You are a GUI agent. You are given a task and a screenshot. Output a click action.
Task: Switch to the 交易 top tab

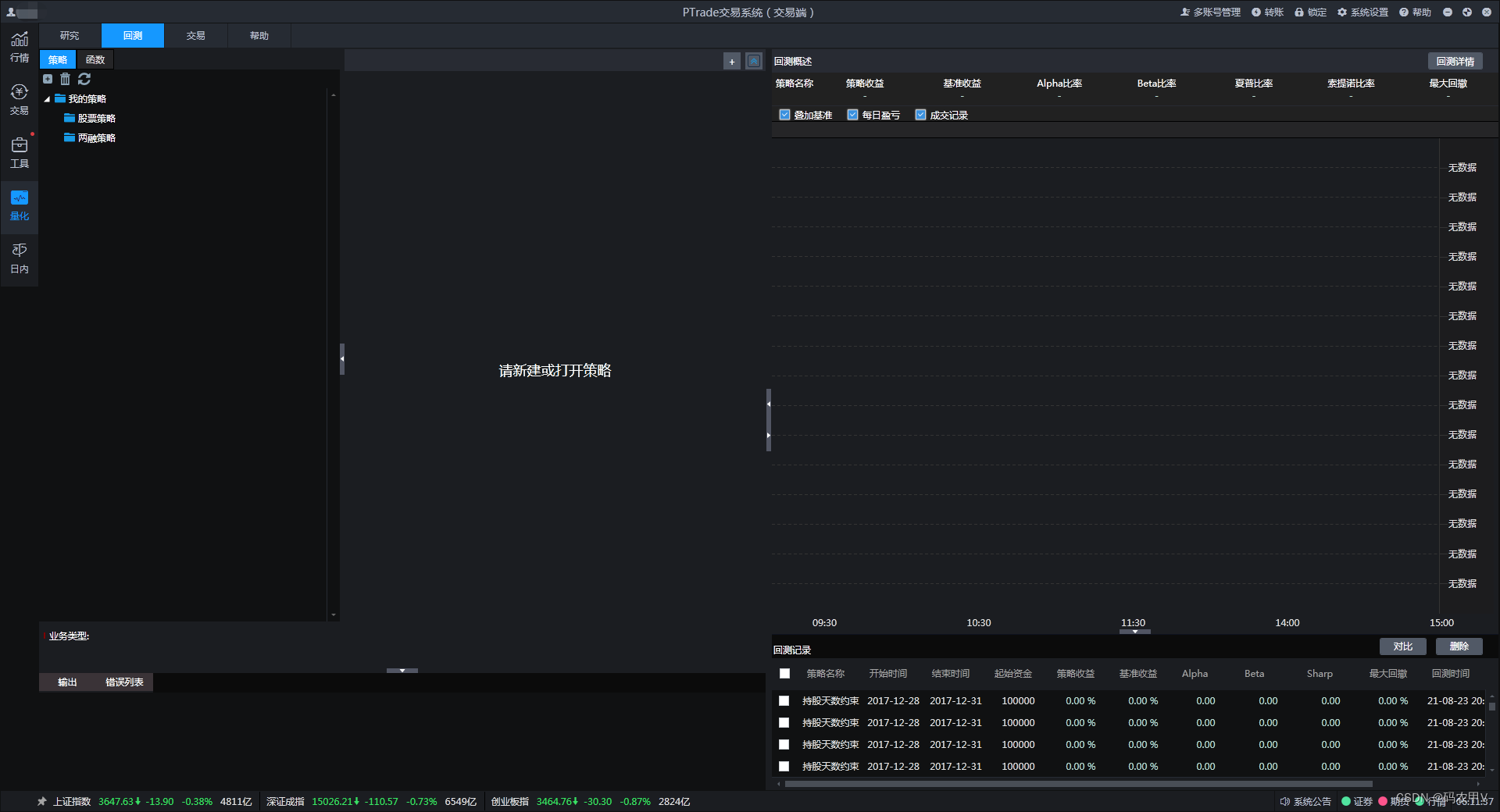tap(196, 36)
